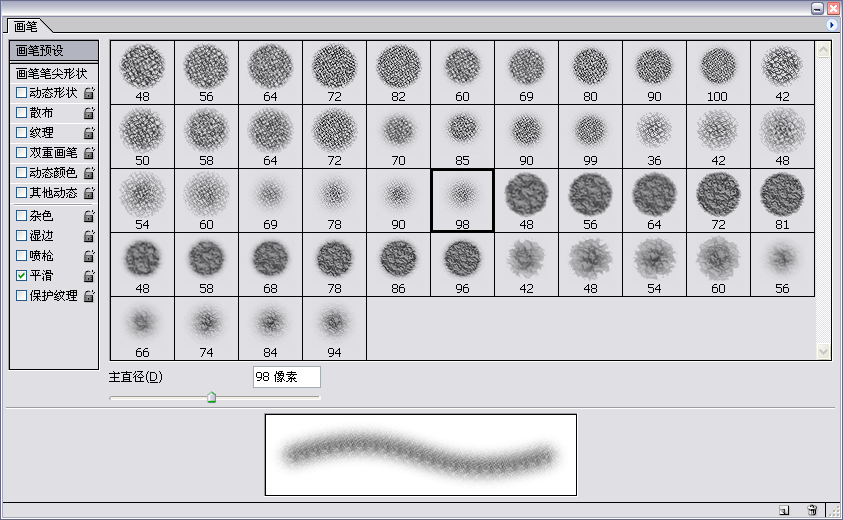
Task: Select the brush preset sized 80
Action: coord(590,73)
